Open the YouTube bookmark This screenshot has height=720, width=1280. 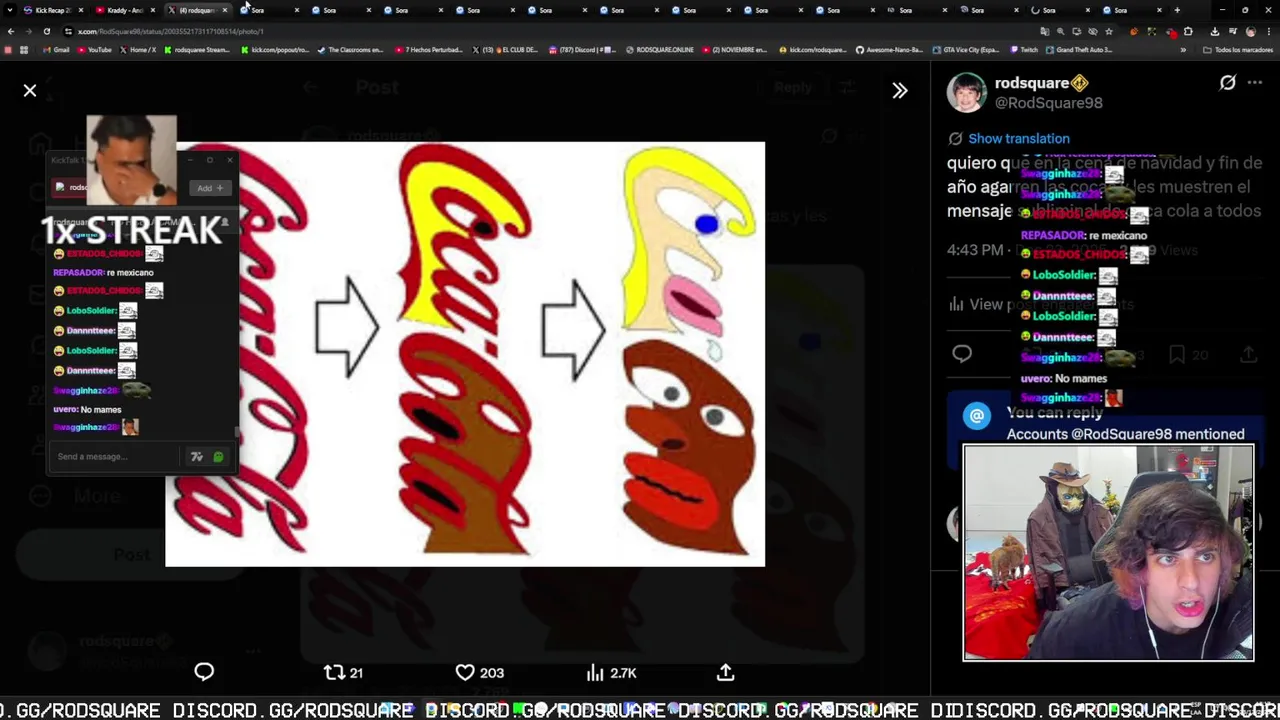[x=95, y=50]
